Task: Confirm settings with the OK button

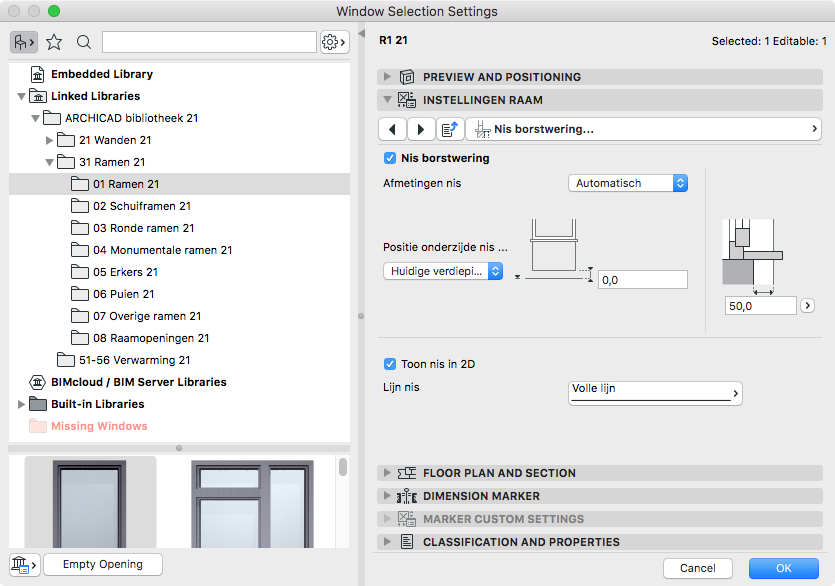Action: tap(783, 568)
